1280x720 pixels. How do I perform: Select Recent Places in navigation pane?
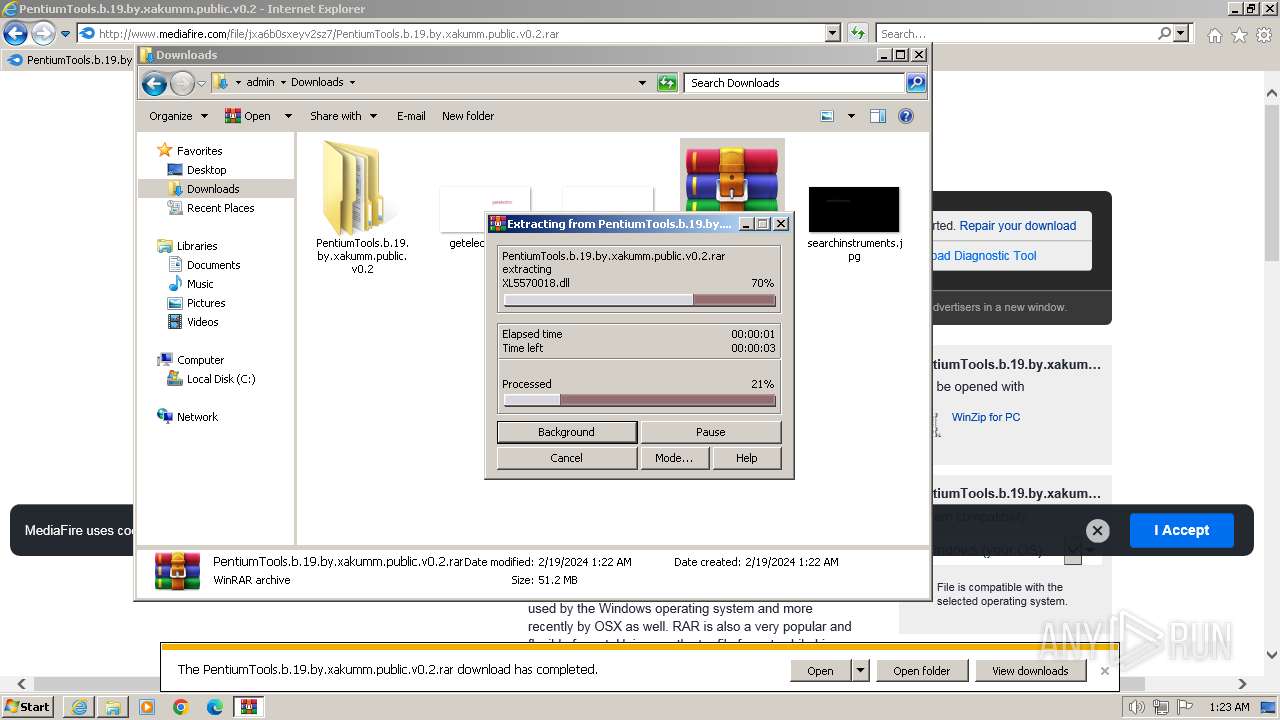[220, 208]
